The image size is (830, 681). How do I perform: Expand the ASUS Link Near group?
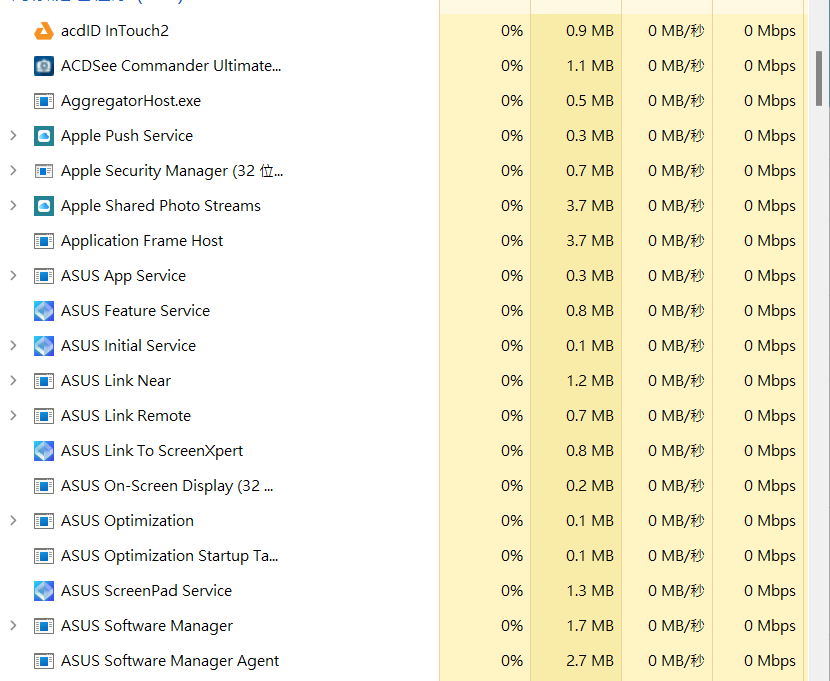[x=14, y=381]
